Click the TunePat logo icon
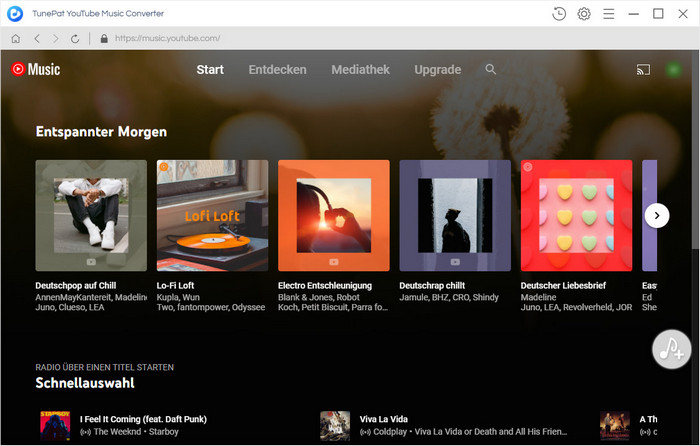 point(15,14)
